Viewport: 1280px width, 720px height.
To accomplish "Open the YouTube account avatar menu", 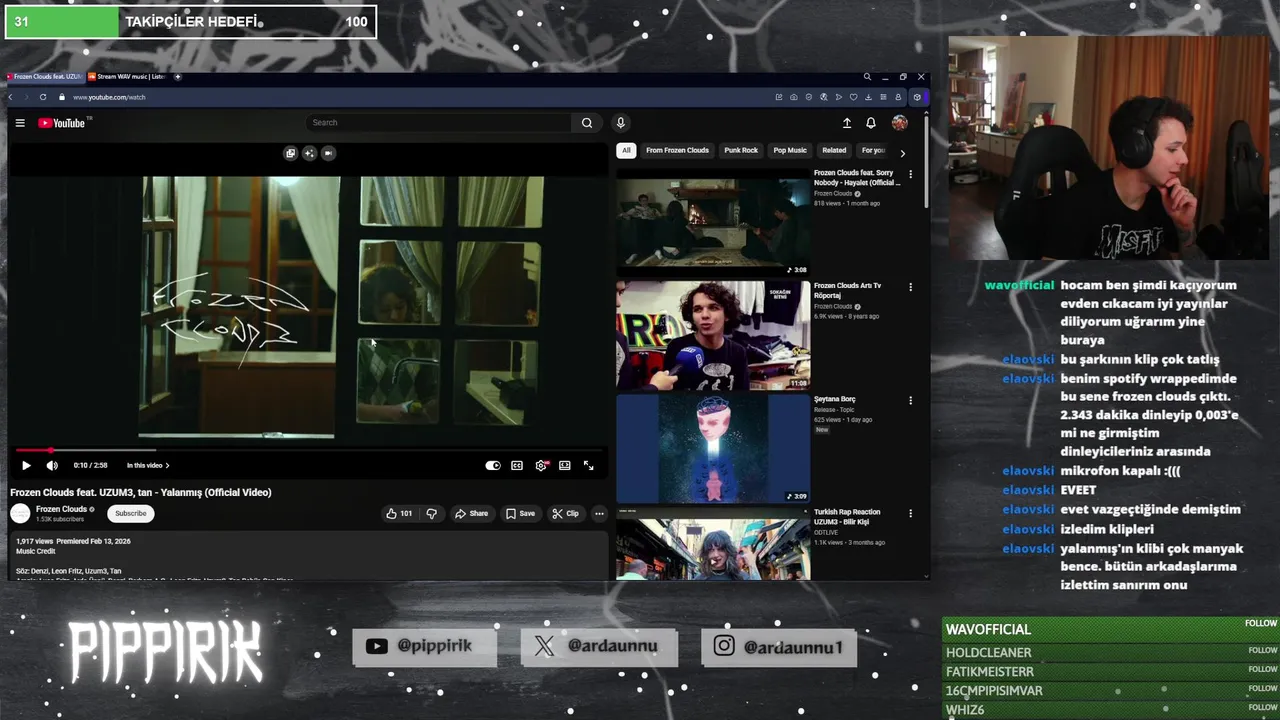I will (x=900, y=123).
